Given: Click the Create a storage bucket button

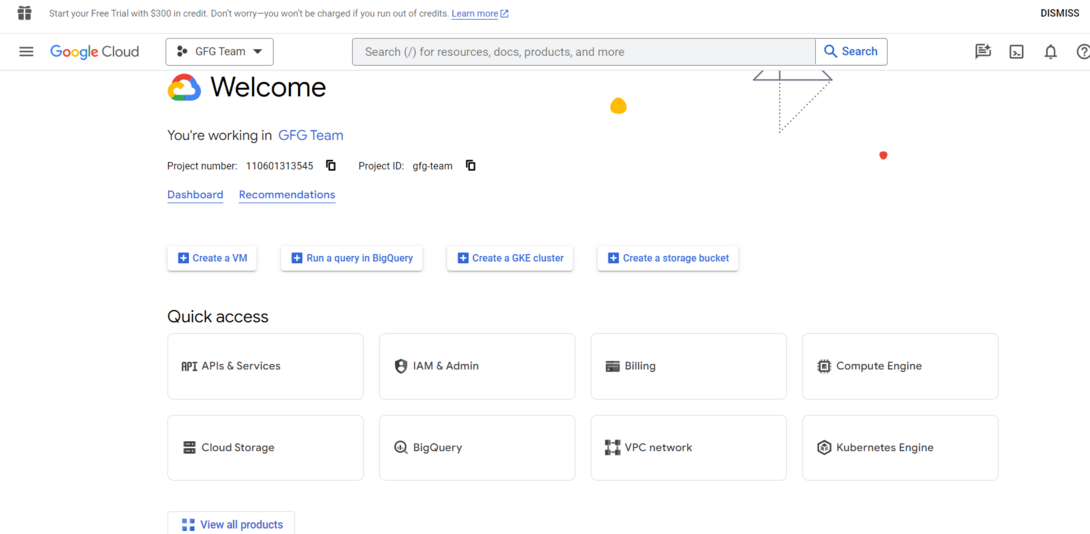Looking at the screenshot, I should [x=668, y=258].
